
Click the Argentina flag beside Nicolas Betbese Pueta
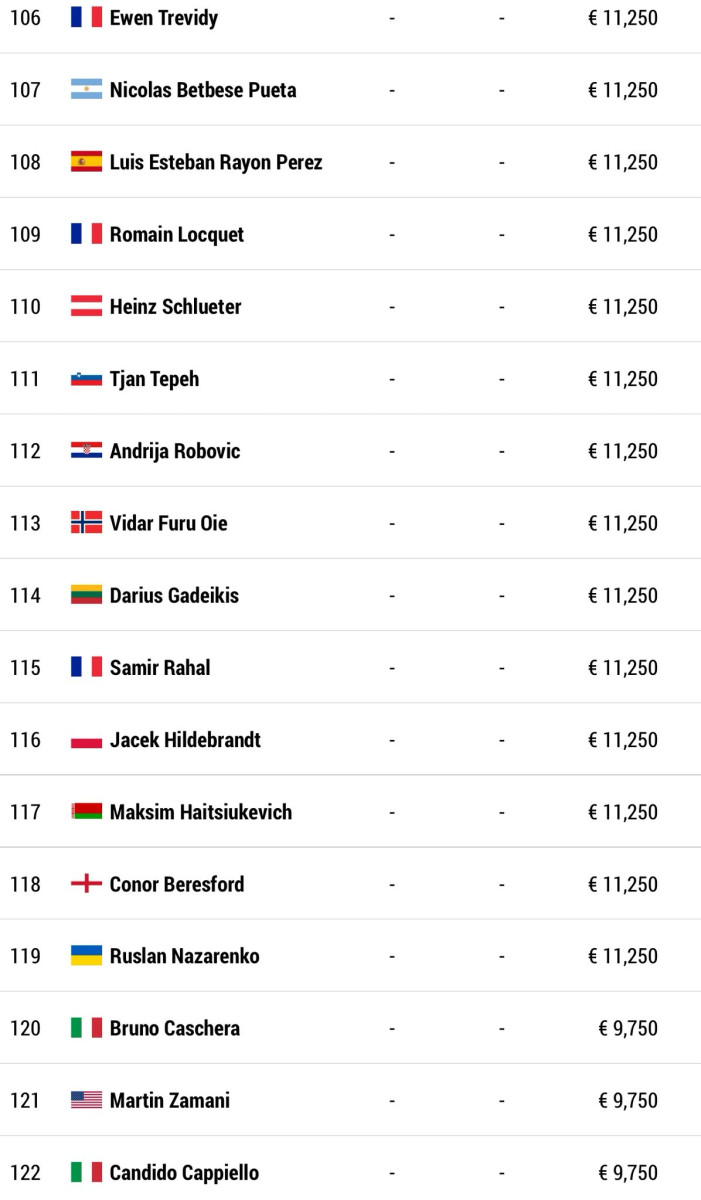(x=86, y=90)
